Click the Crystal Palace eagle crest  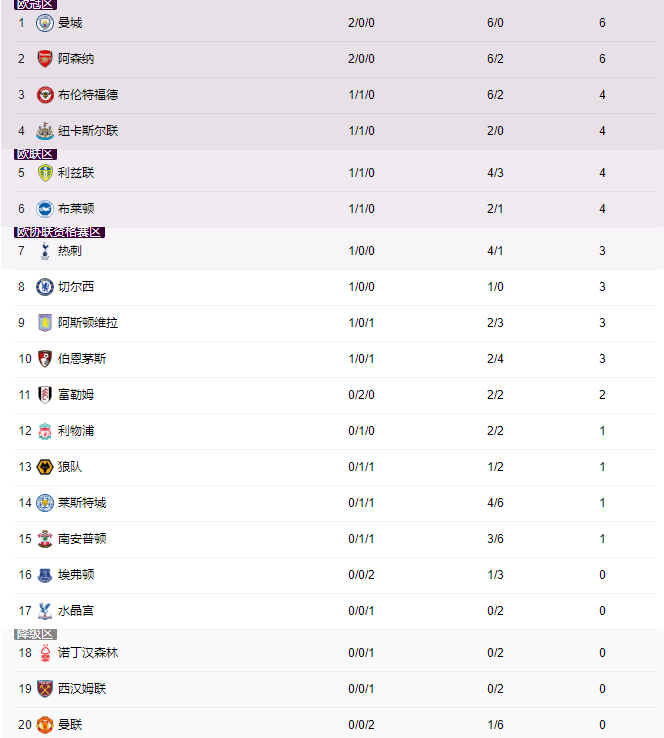(45, 611)
